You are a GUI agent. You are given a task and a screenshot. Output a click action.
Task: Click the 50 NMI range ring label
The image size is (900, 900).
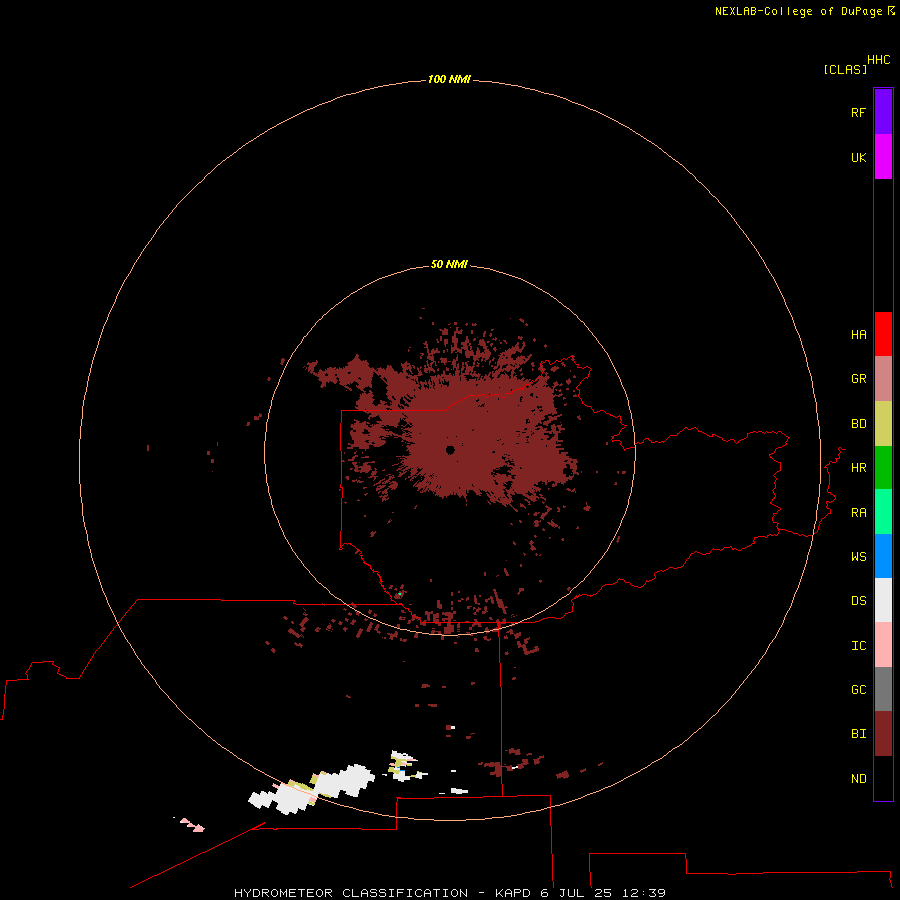pos(449,264)
